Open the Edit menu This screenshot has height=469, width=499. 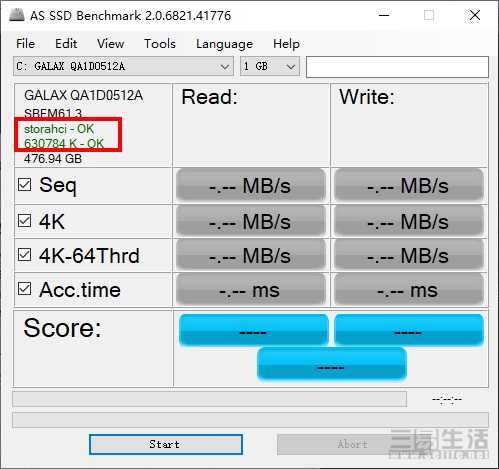pos(66,44)
